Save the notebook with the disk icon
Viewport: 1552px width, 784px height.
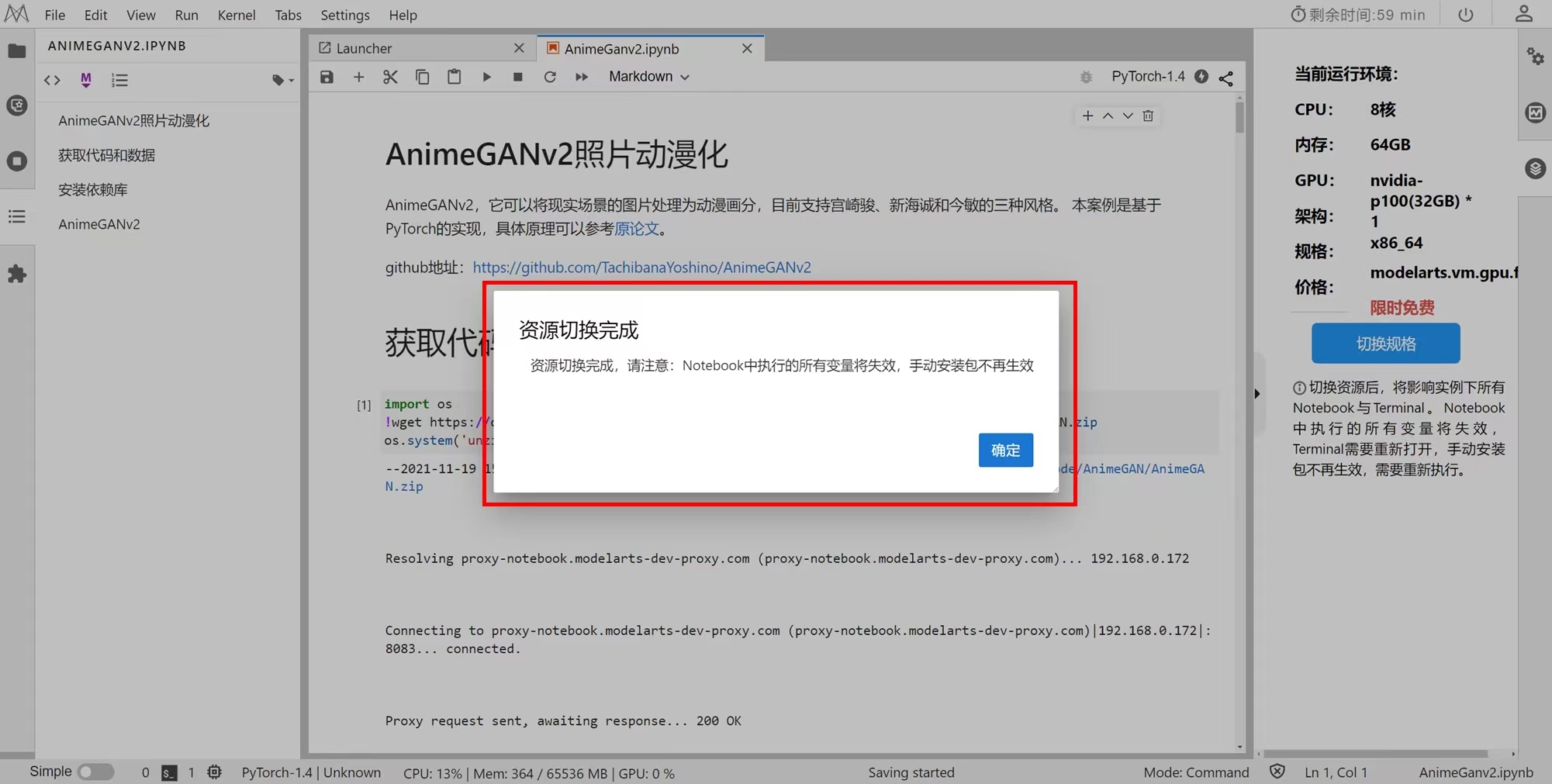(x=327, y=77)
